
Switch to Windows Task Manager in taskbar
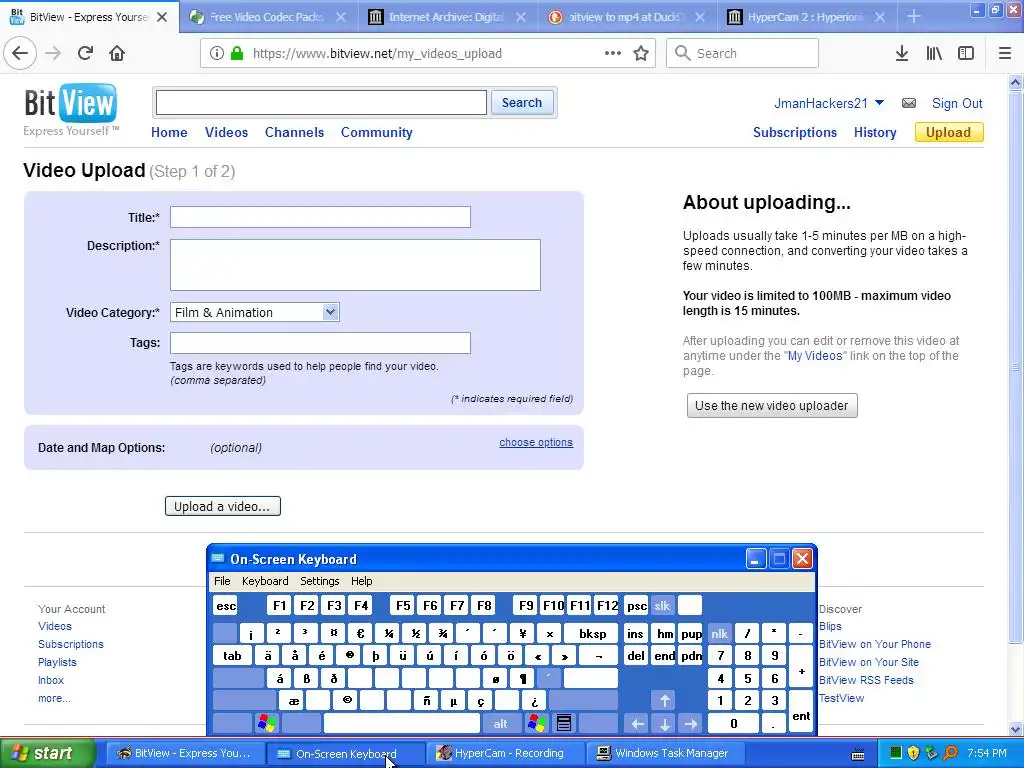[x=663, y=753]
